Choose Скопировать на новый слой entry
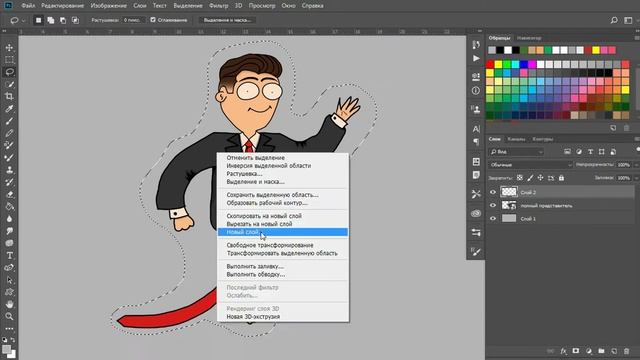640x360 pixels. [282, 216]
